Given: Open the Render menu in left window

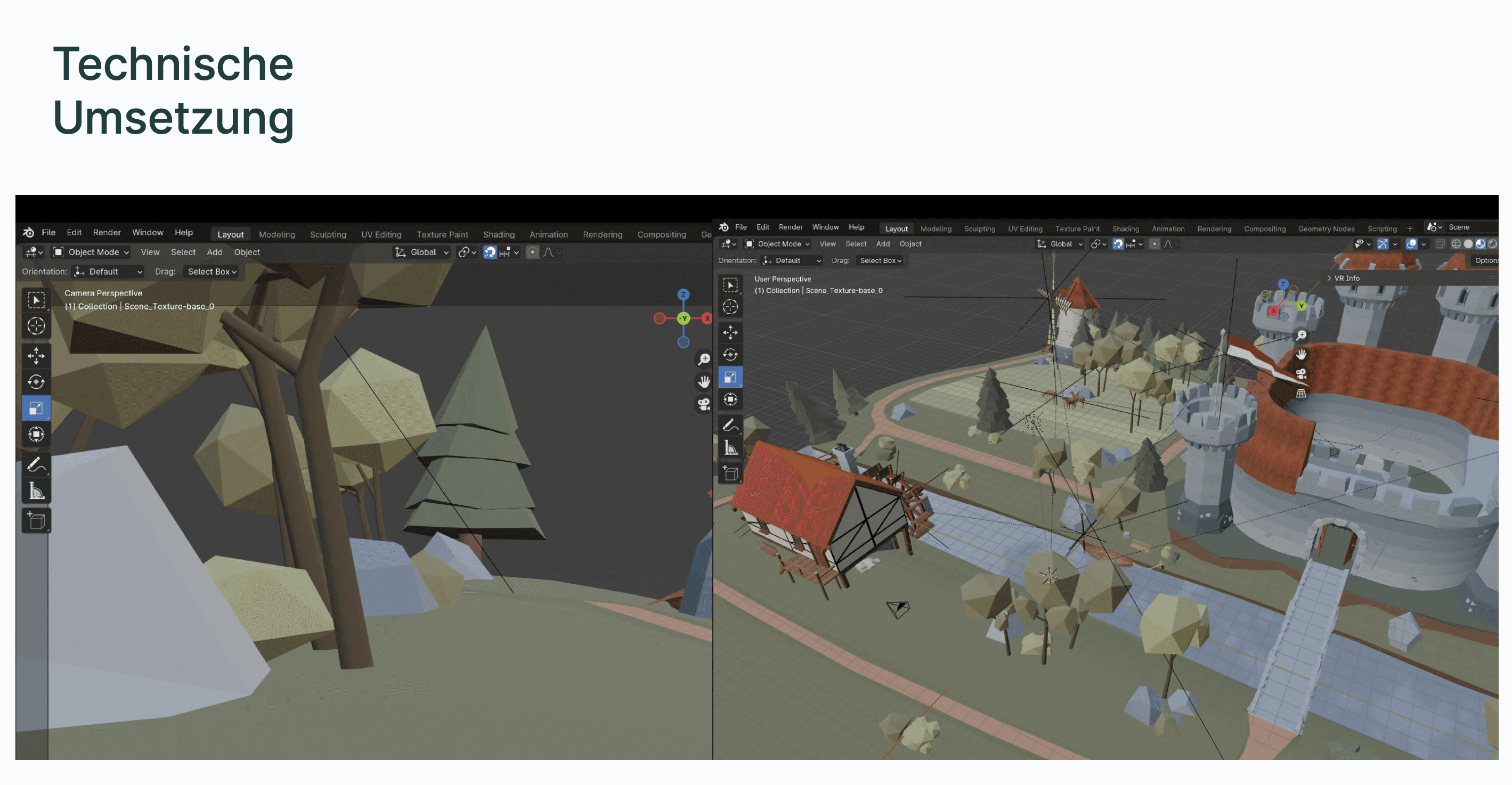Looking at the screenshot, I should [106, 232].
